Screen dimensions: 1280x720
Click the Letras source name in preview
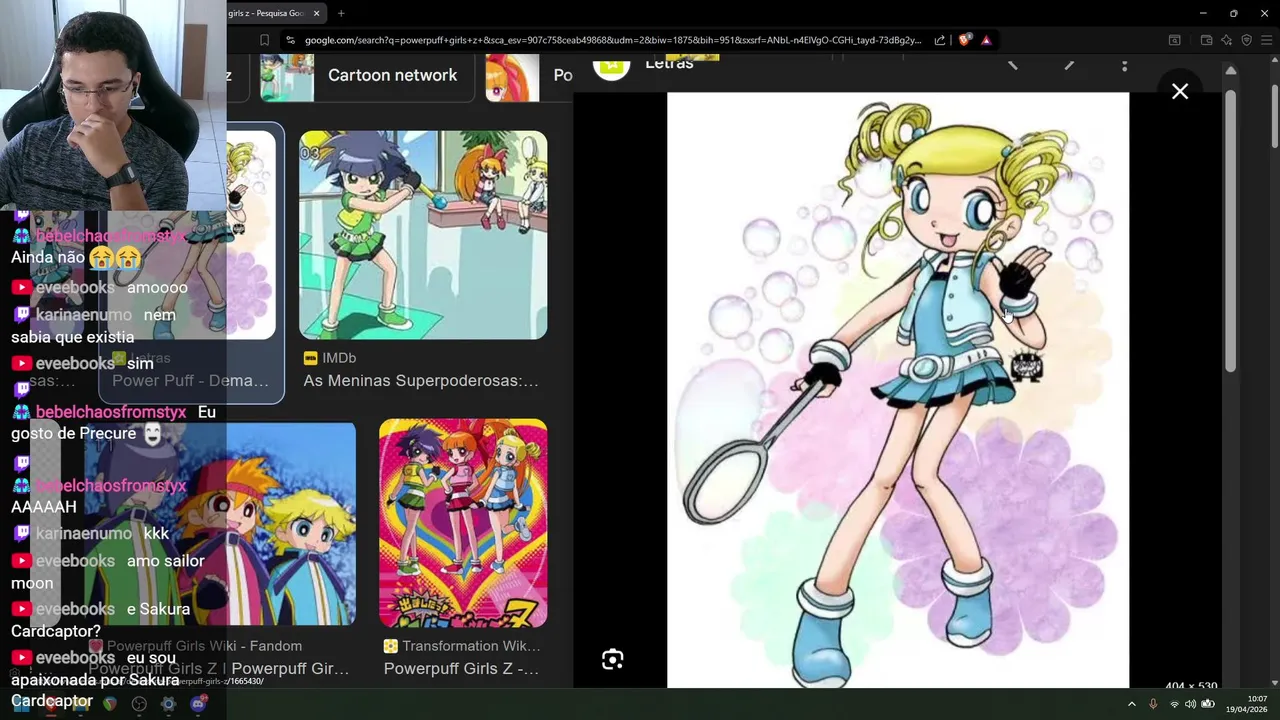click(x=669, y=63)
